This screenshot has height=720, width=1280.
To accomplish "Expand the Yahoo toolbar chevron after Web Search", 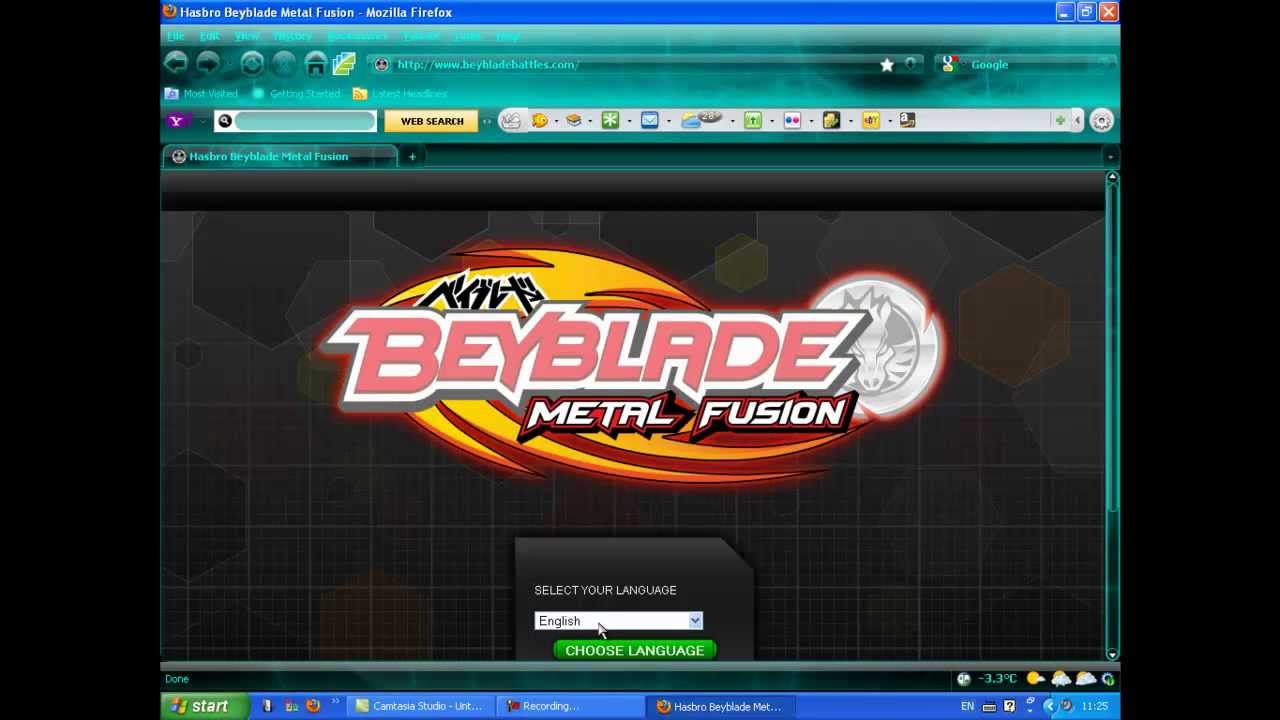I will 488,121.
